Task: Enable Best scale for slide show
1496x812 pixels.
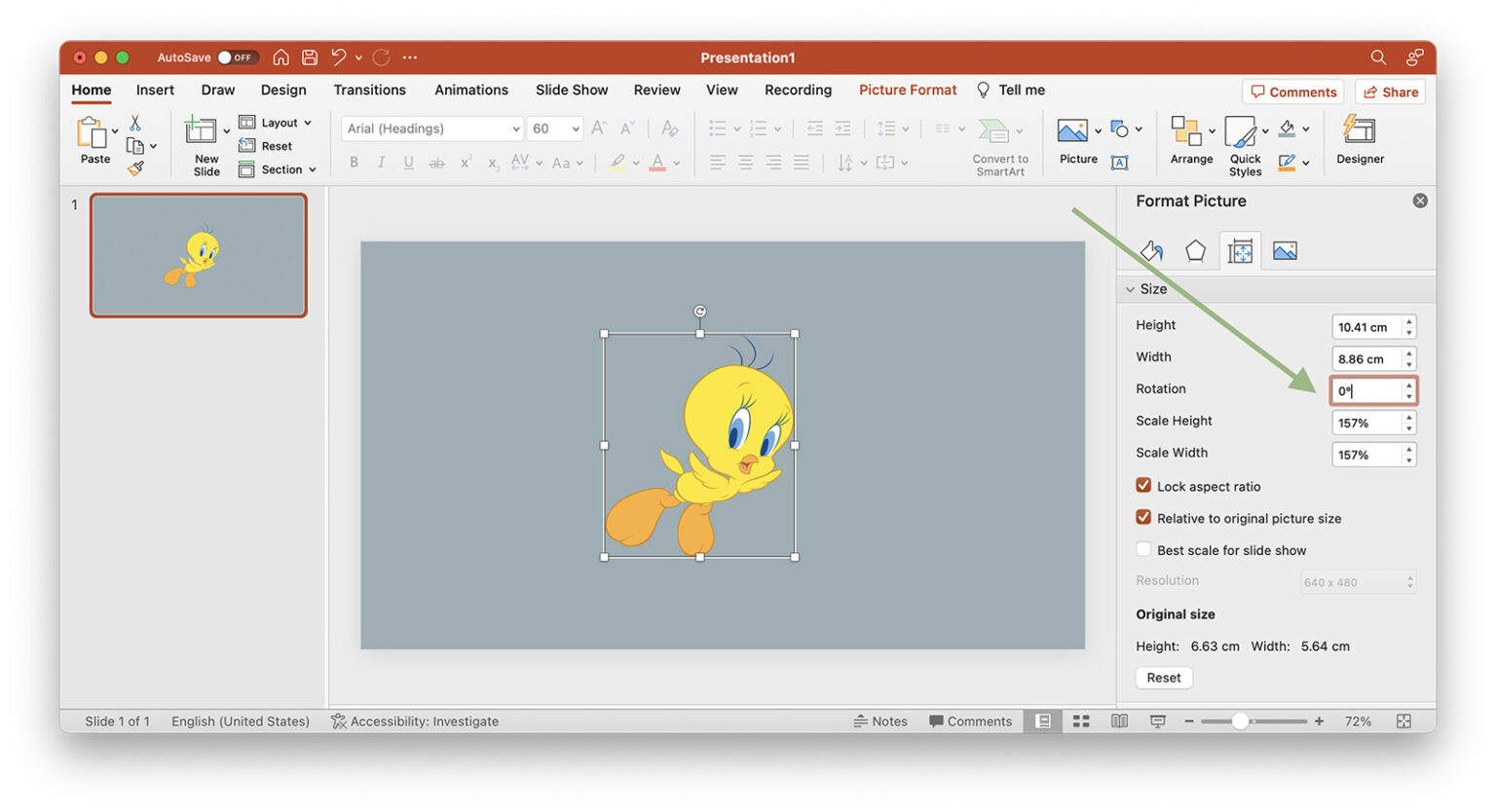Action: click(1143, 549)
